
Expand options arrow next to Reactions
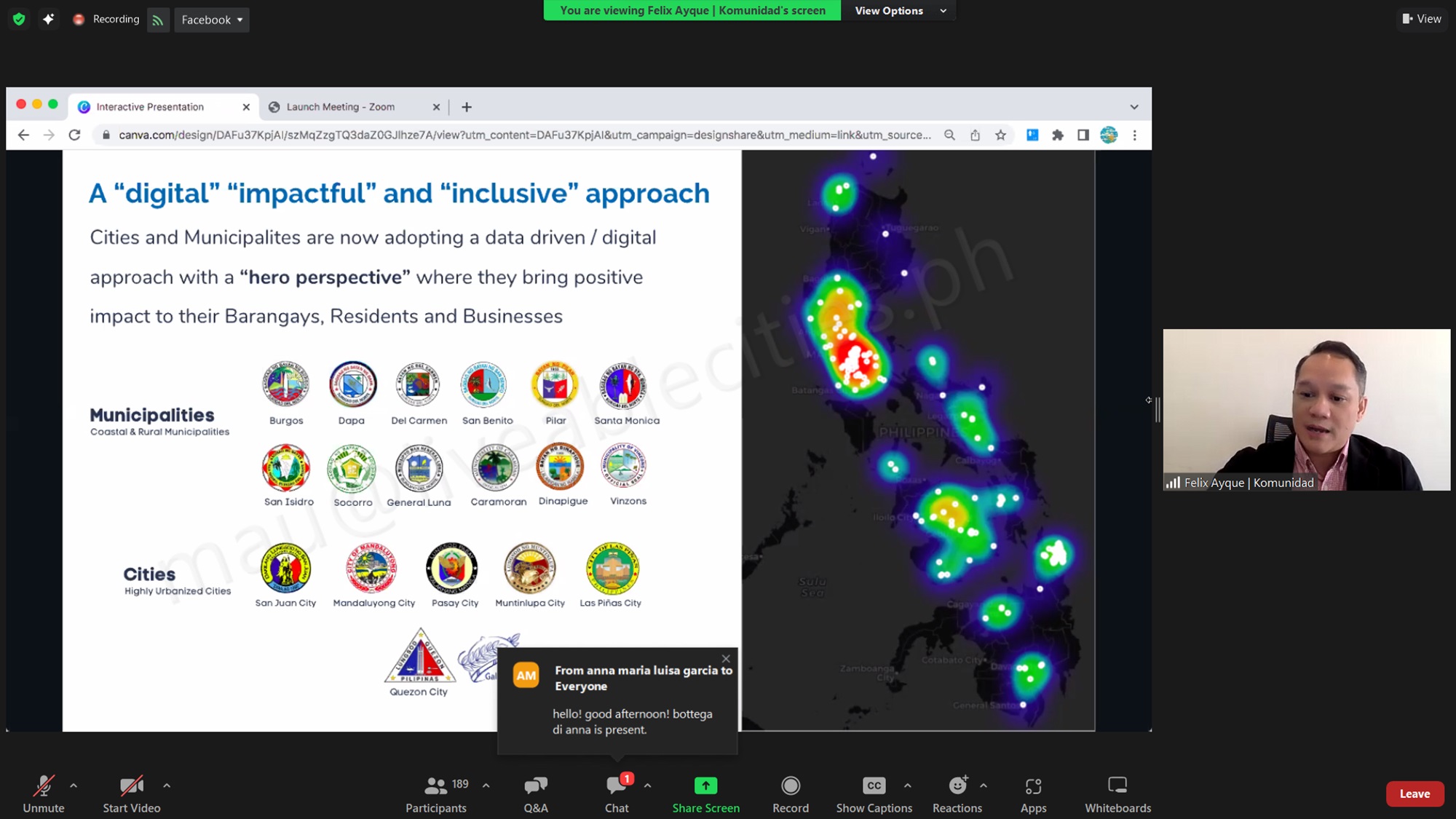(x=984, y=786)
